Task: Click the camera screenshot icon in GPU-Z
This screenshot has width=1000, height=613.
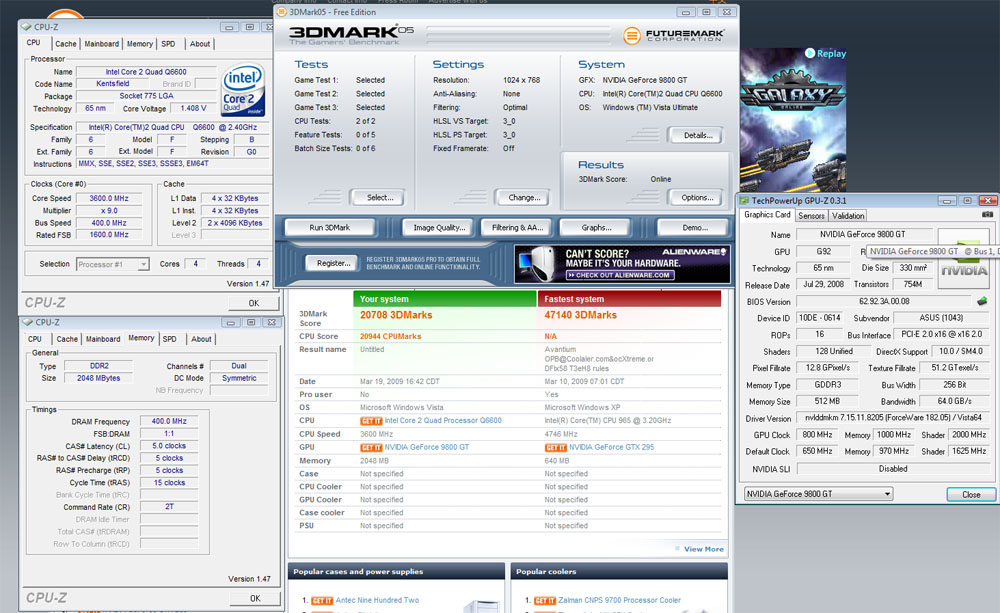Action: coord(987,215)
